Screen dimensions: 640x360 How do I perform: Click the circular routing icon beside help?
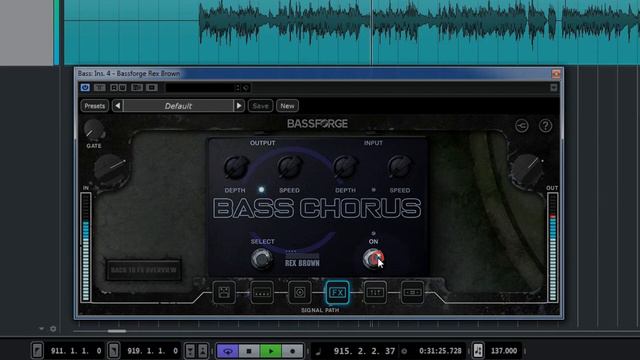point(522,126)
